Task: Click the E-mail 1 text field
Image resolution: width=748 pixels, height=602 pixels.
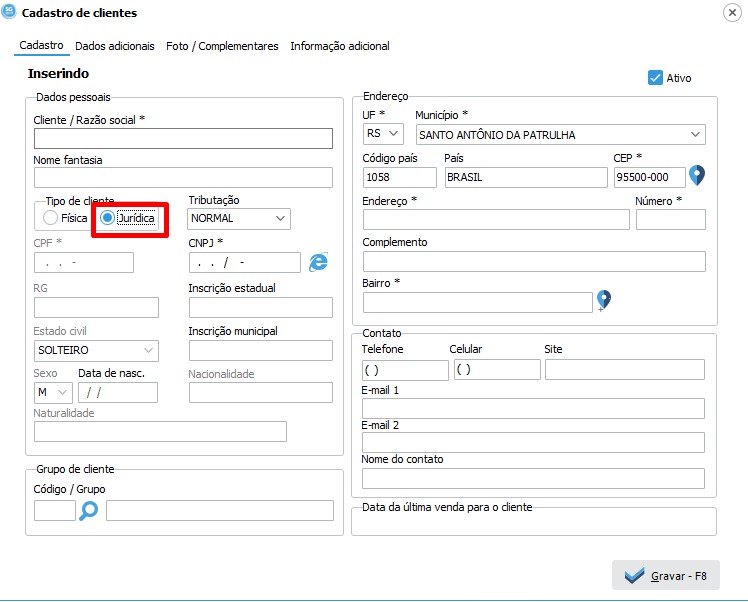Action: (533, 408)
